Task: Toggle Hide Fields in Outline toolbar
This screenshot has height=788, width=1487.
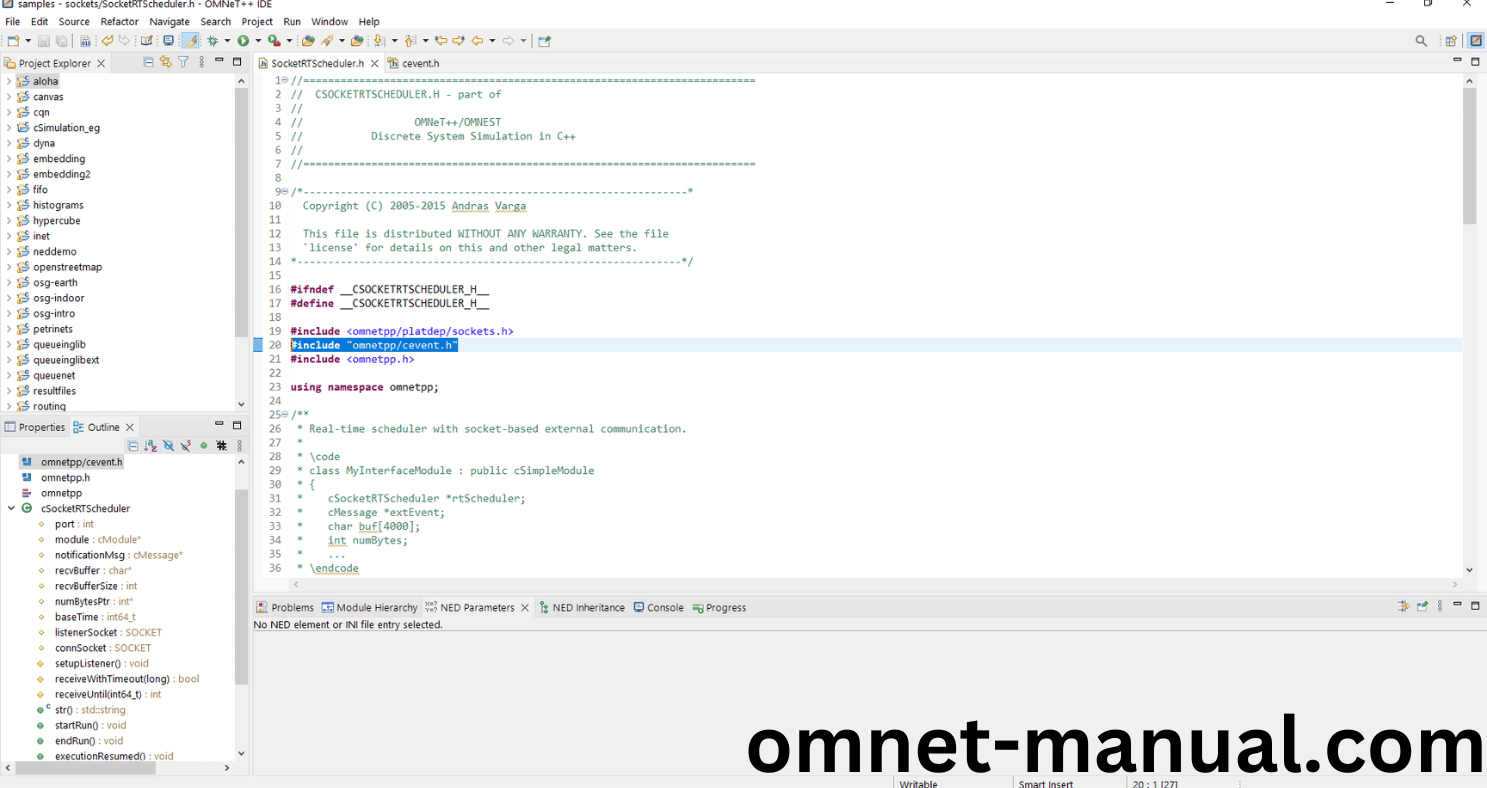Action: click(x=168, y=446)
